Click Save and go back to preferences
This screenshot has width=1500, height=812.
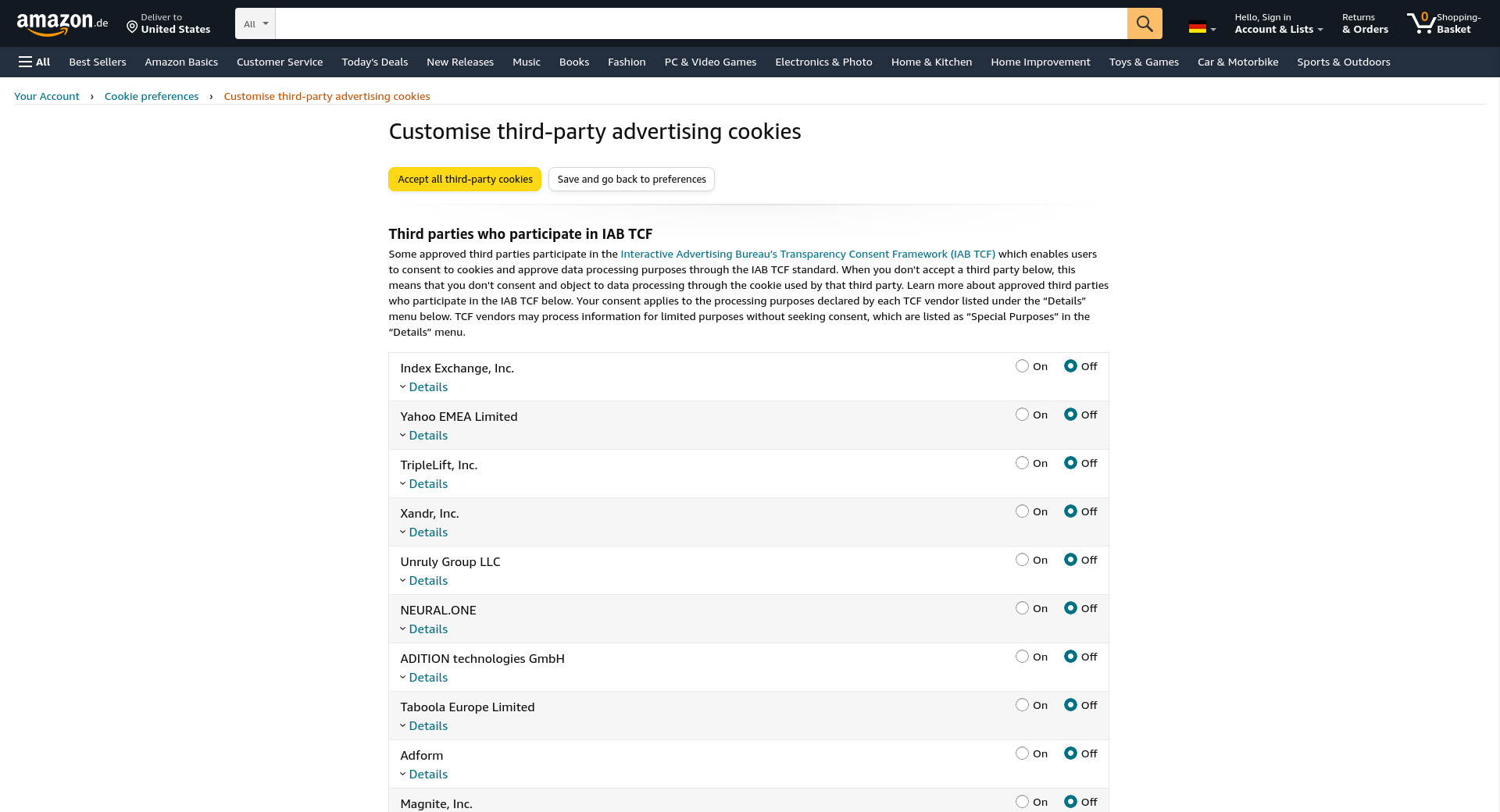[x=631, y=179]
